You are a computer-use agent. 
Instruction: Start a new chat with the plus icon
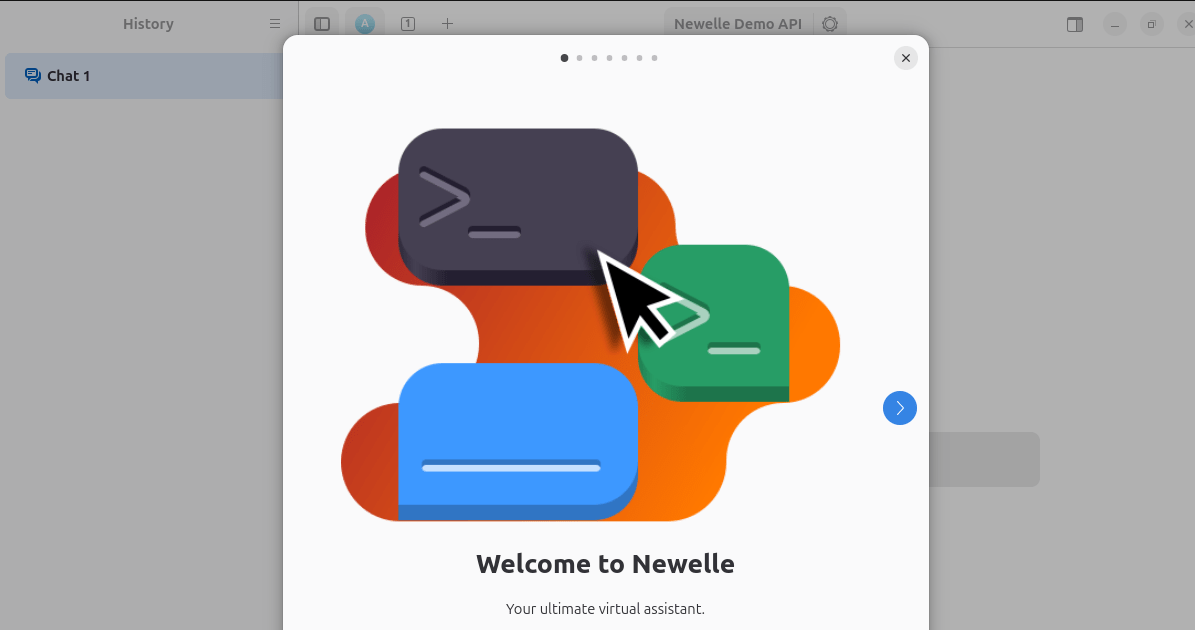click(x=447, y=22)
